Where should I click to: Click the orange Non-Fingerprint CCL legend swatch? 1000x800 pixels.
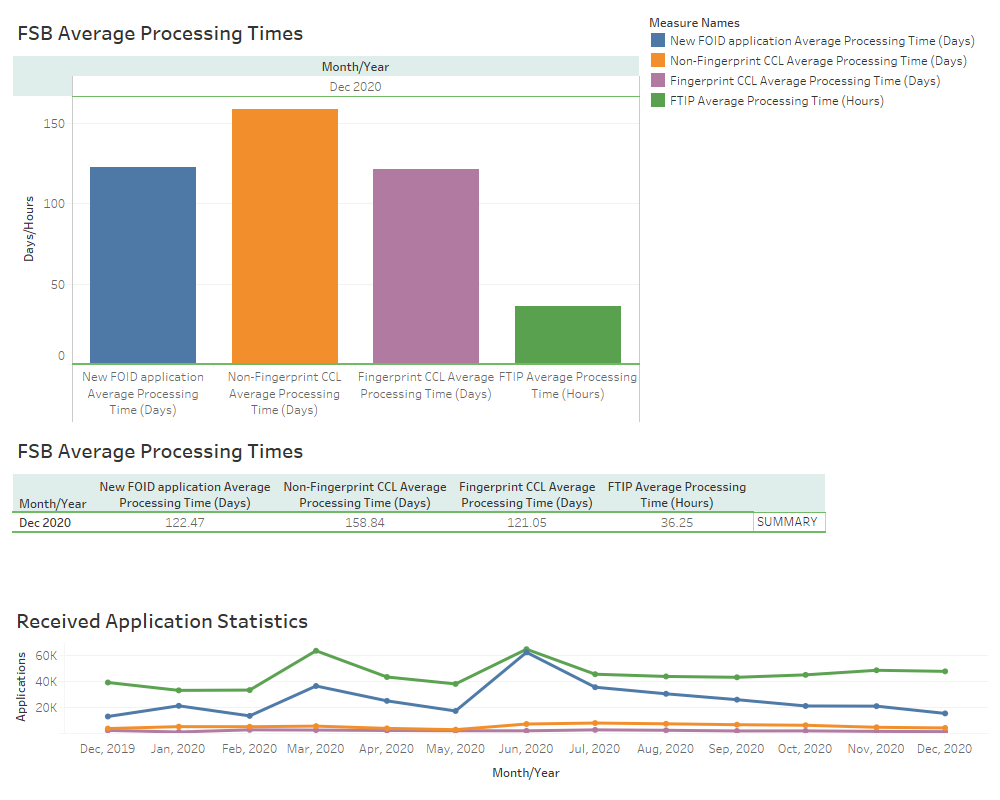click(x=655, y=61)
